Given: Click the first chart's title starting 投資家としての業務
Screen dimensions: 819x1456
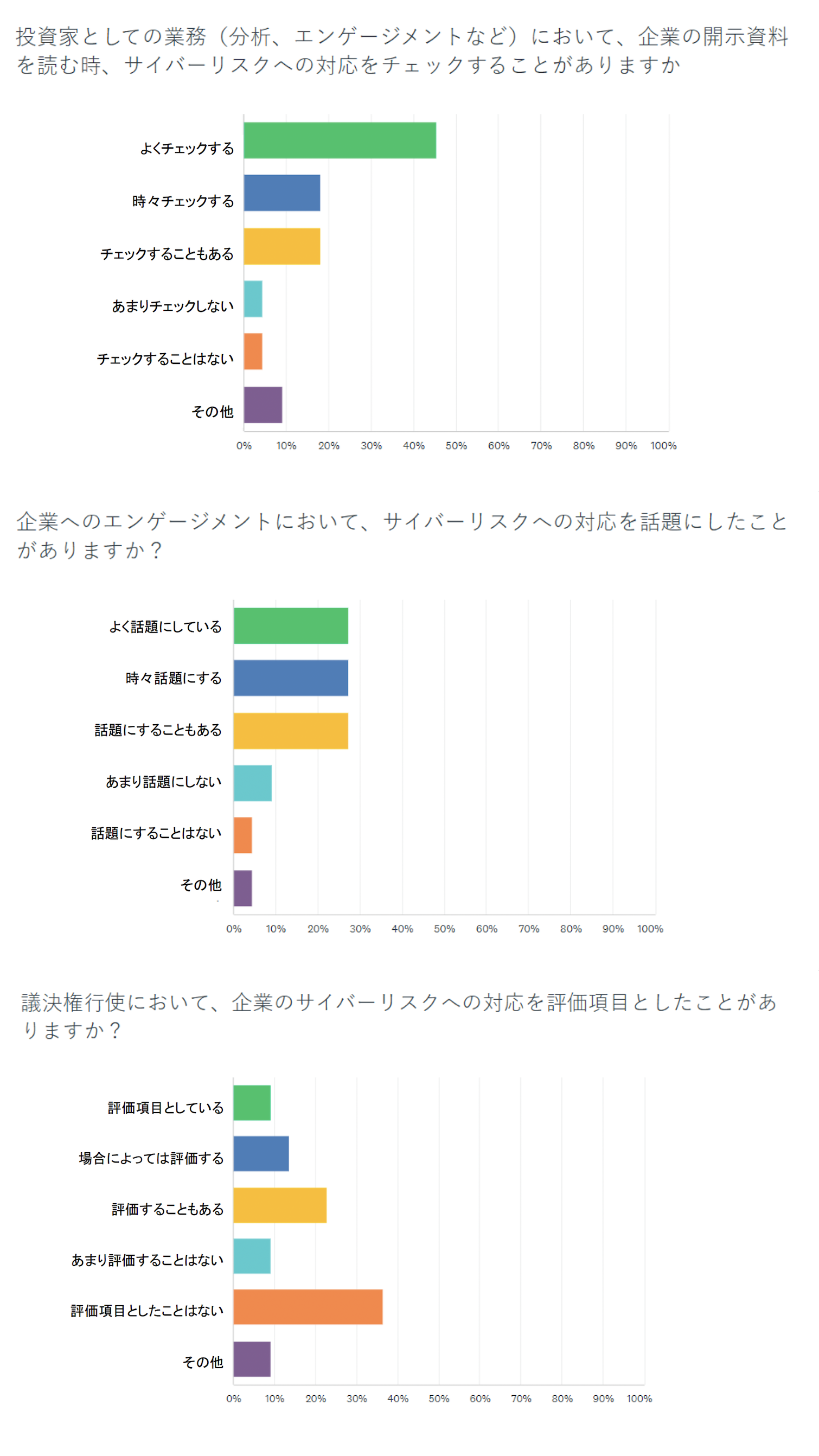Looking at the screenshot, I should 401,50.
